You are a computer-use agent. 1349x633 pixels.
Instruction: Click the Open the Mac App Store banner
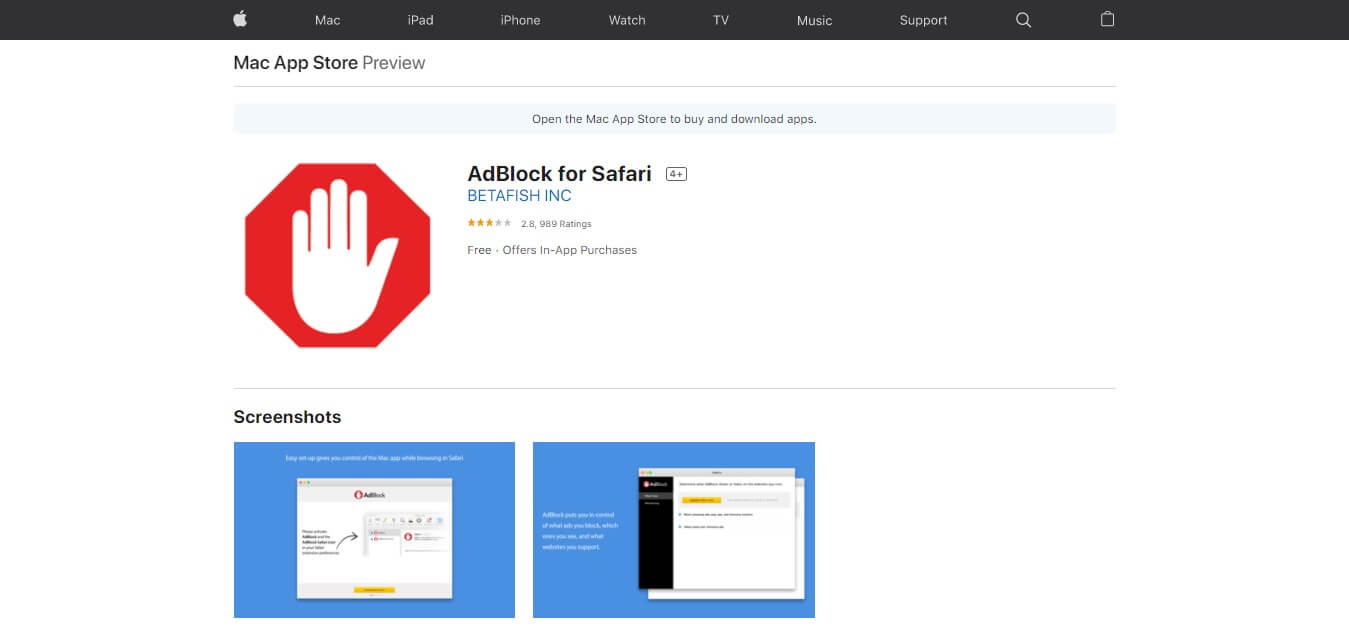(674, 119)
